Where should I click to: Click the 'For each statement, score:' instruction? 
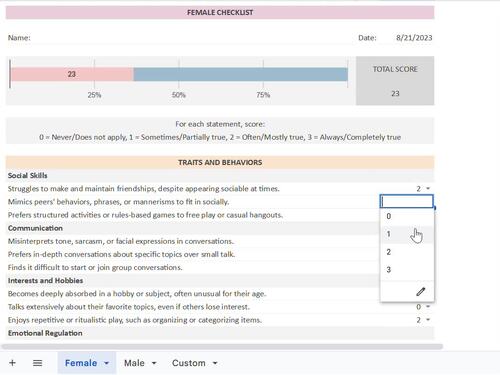point(220,124)
